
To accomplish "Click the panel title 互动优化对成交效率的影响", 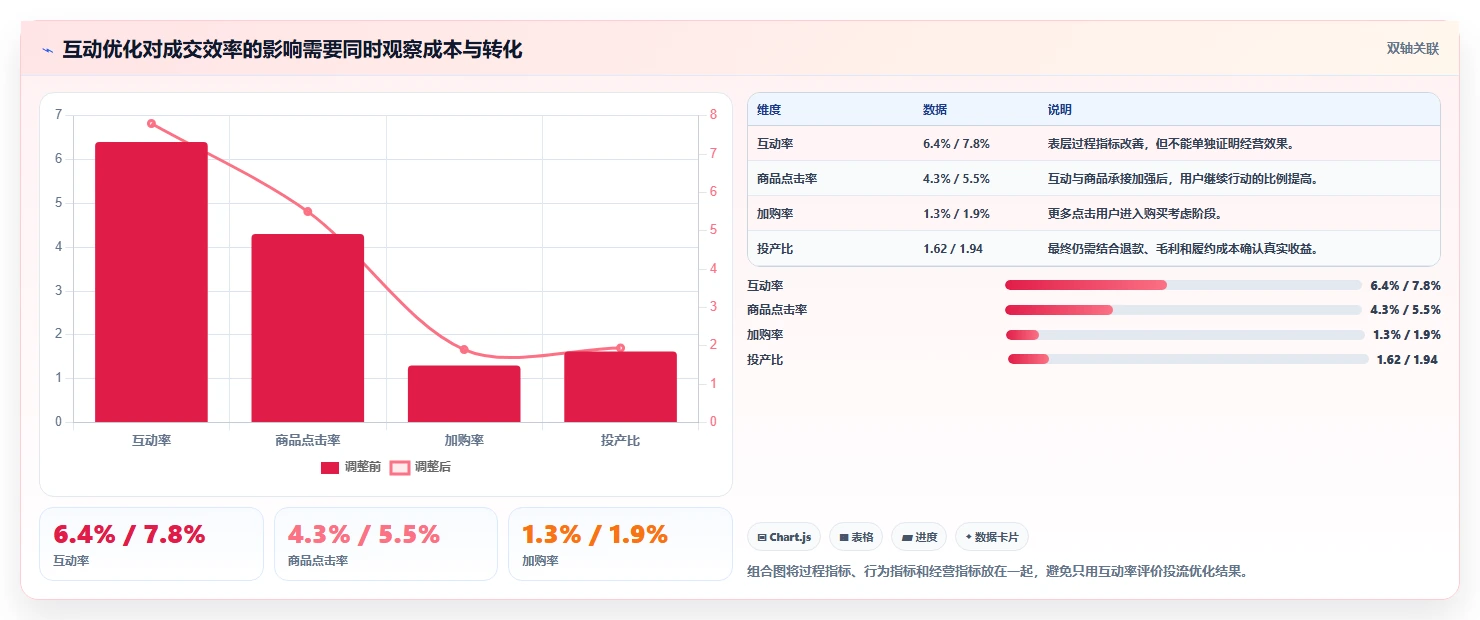I will [292, 50].
